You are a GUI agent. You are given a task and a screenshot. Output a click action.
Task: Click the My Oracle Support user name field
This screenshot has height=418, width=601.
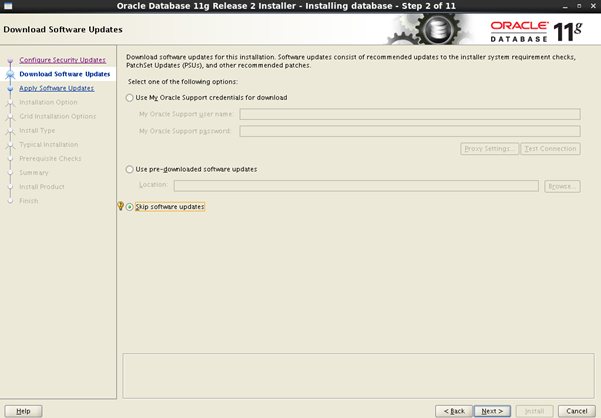(410, 114)
